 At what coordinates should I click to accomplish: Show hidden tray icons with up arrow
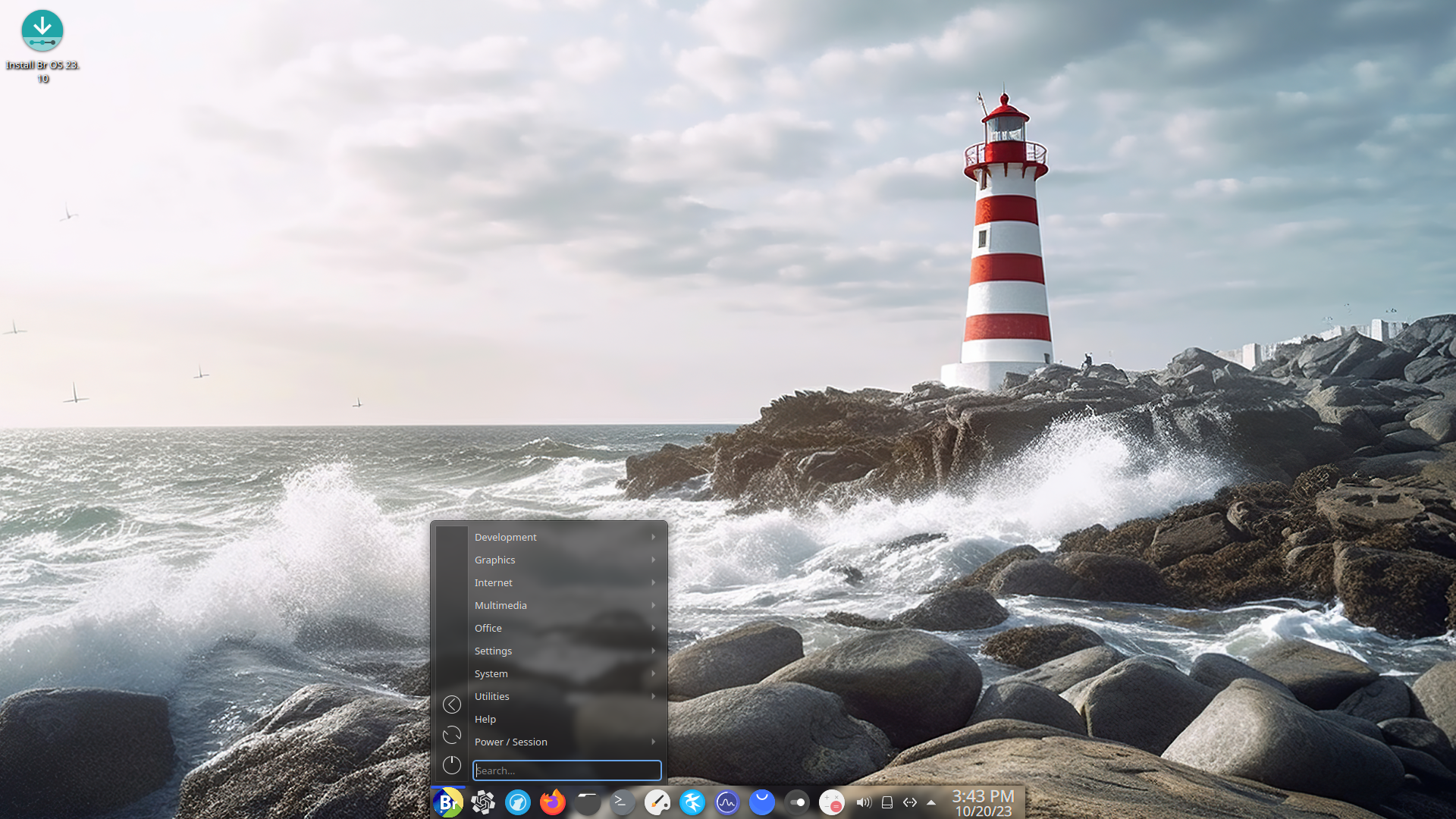click(x=931, y=802)
